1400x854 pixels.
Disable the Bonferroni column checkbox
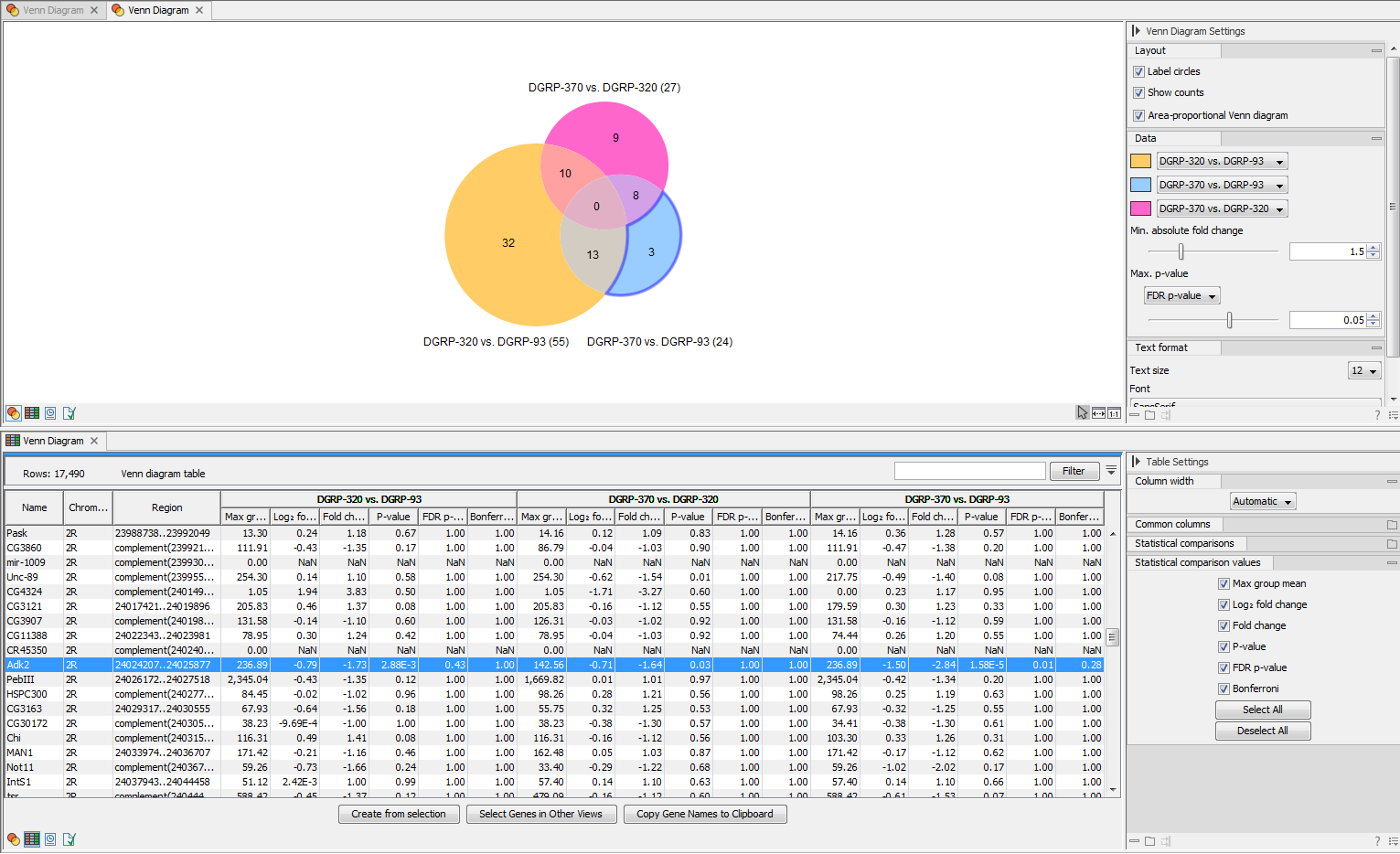1224,689
